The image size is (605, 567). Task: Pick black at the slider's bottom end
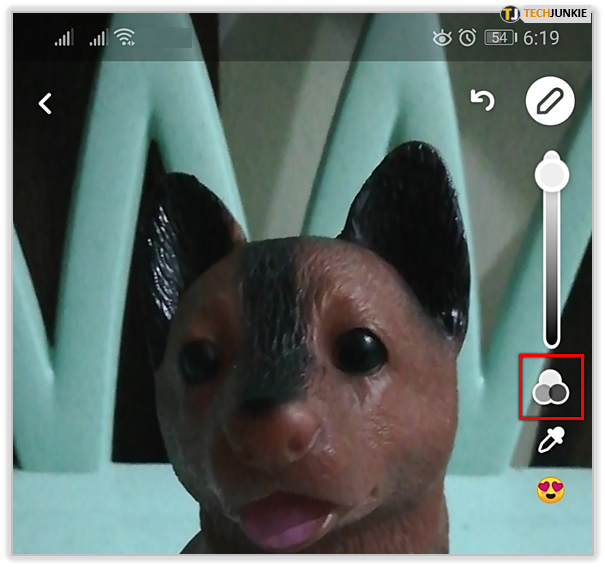coord(551,340)
